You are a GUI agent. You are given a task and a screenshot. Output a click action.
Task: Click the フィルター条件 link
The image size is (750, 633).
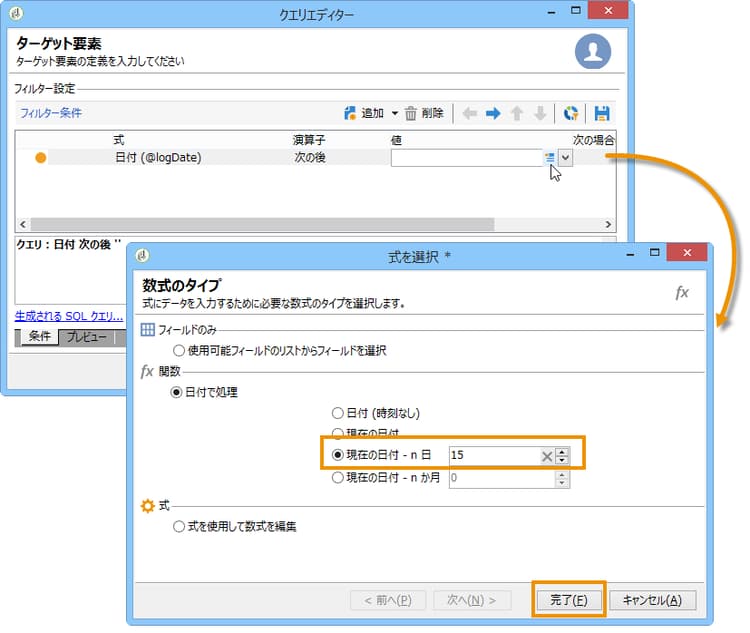tap(51, 113)
